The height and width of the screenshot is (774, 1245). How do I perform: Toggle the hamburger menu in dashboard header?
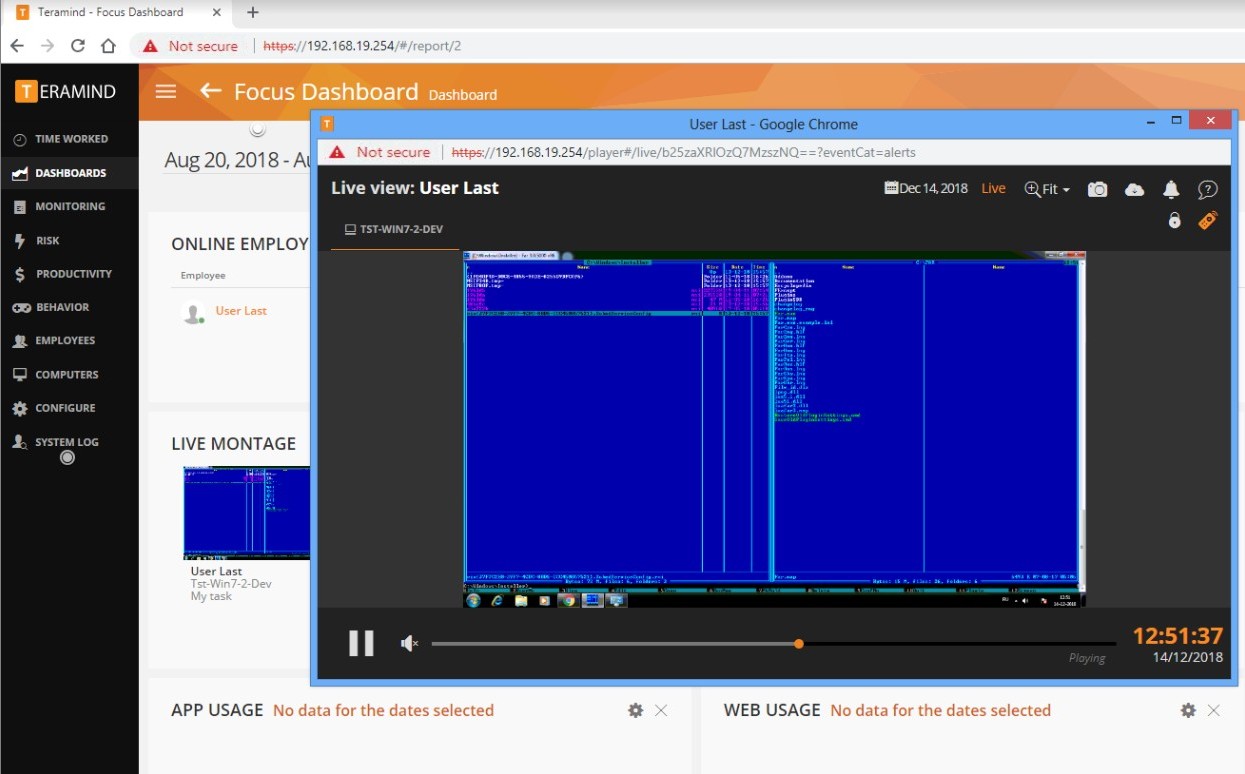(x=166, y=91)
